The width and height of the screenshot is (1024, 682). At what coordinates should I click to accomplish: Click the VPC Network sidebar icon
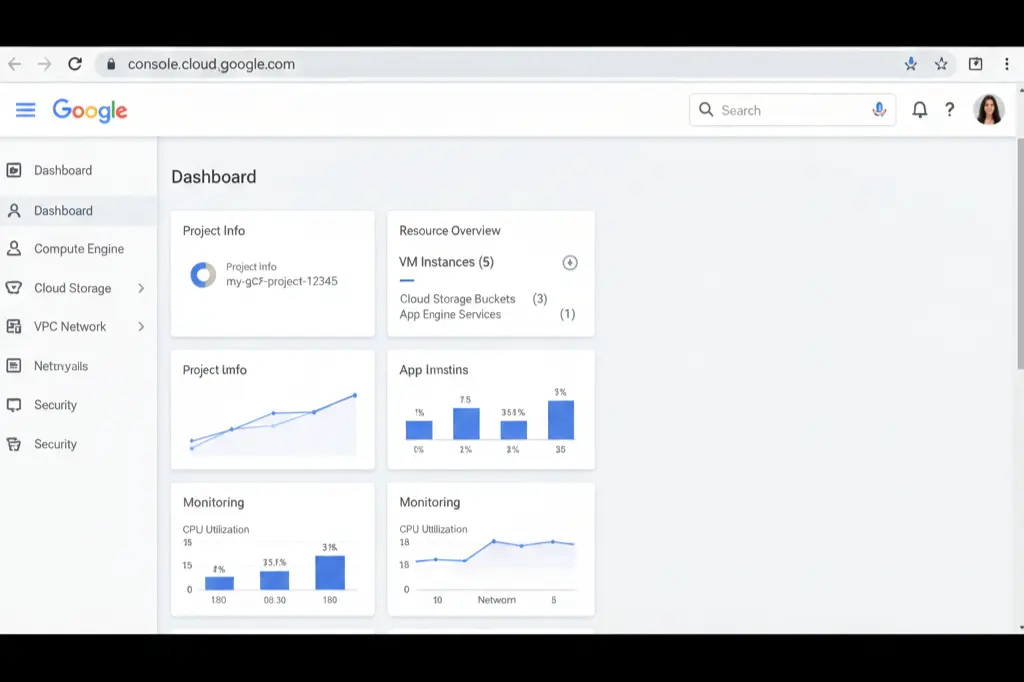[14, 327]
